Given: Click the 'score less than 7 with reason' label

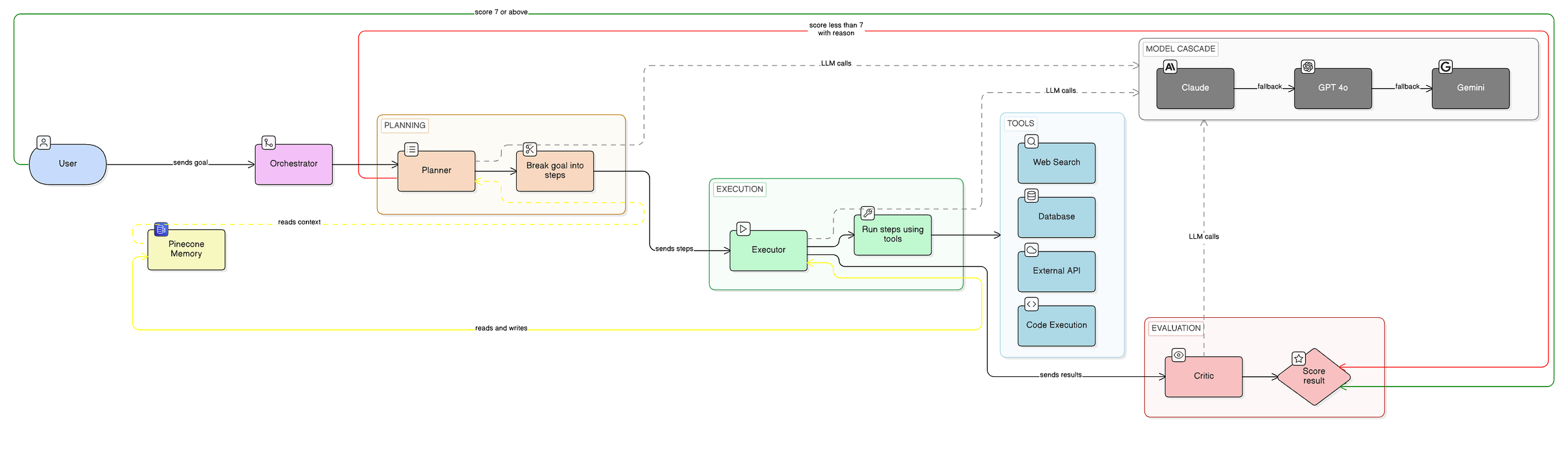Looking at the screenshot, I should point(836,29).
